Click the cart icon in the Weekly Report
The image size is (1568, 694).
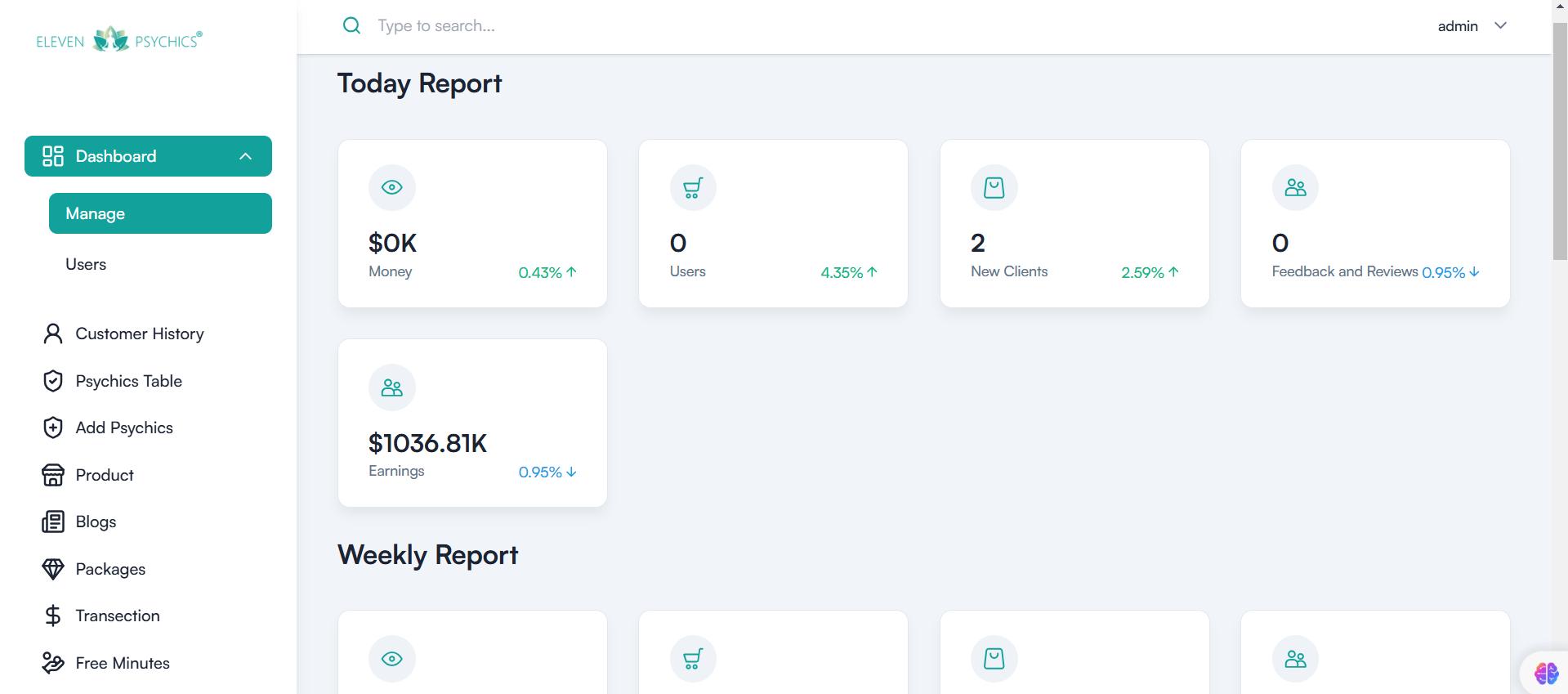[x=693, y=659]
